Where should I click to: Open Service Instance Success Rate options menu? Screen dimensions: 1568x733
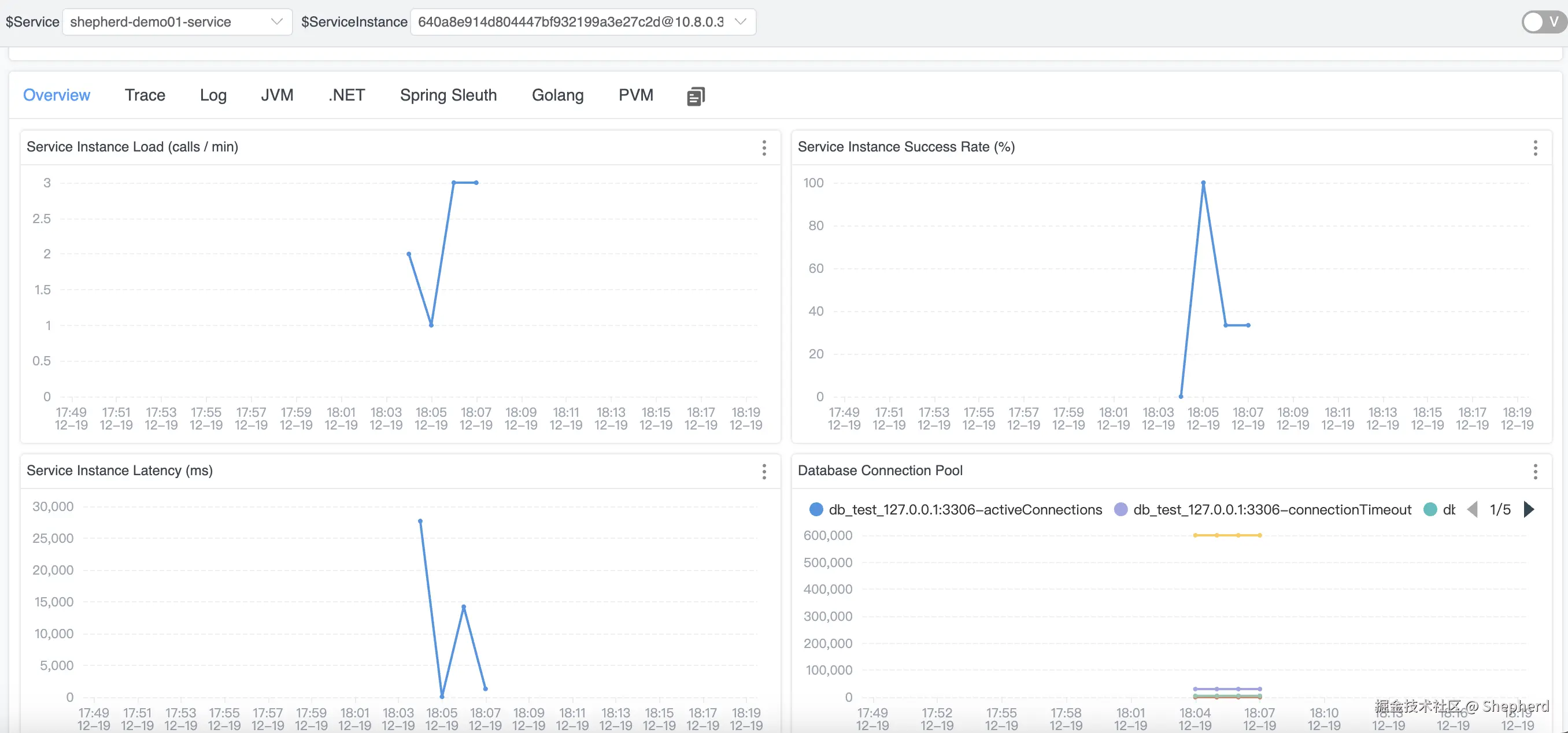[1535, 148]
